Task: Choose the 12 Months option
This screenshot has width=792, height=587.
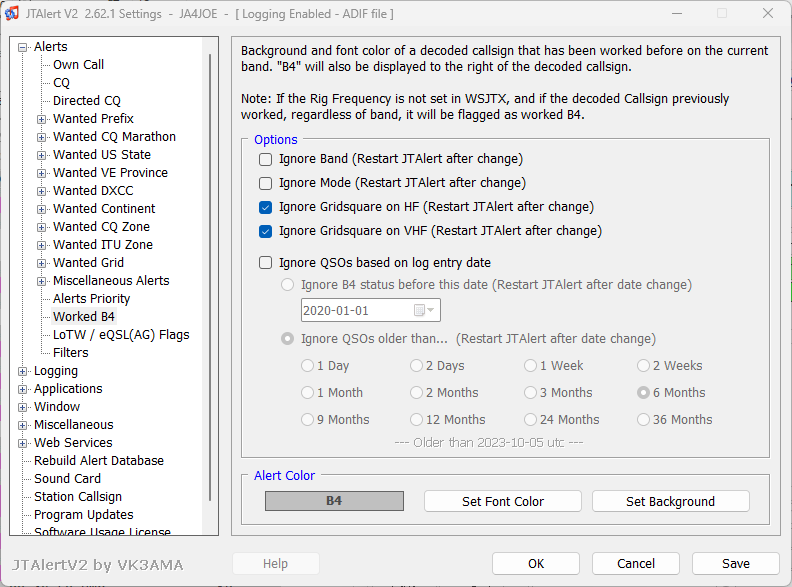Action: point(416,419)
